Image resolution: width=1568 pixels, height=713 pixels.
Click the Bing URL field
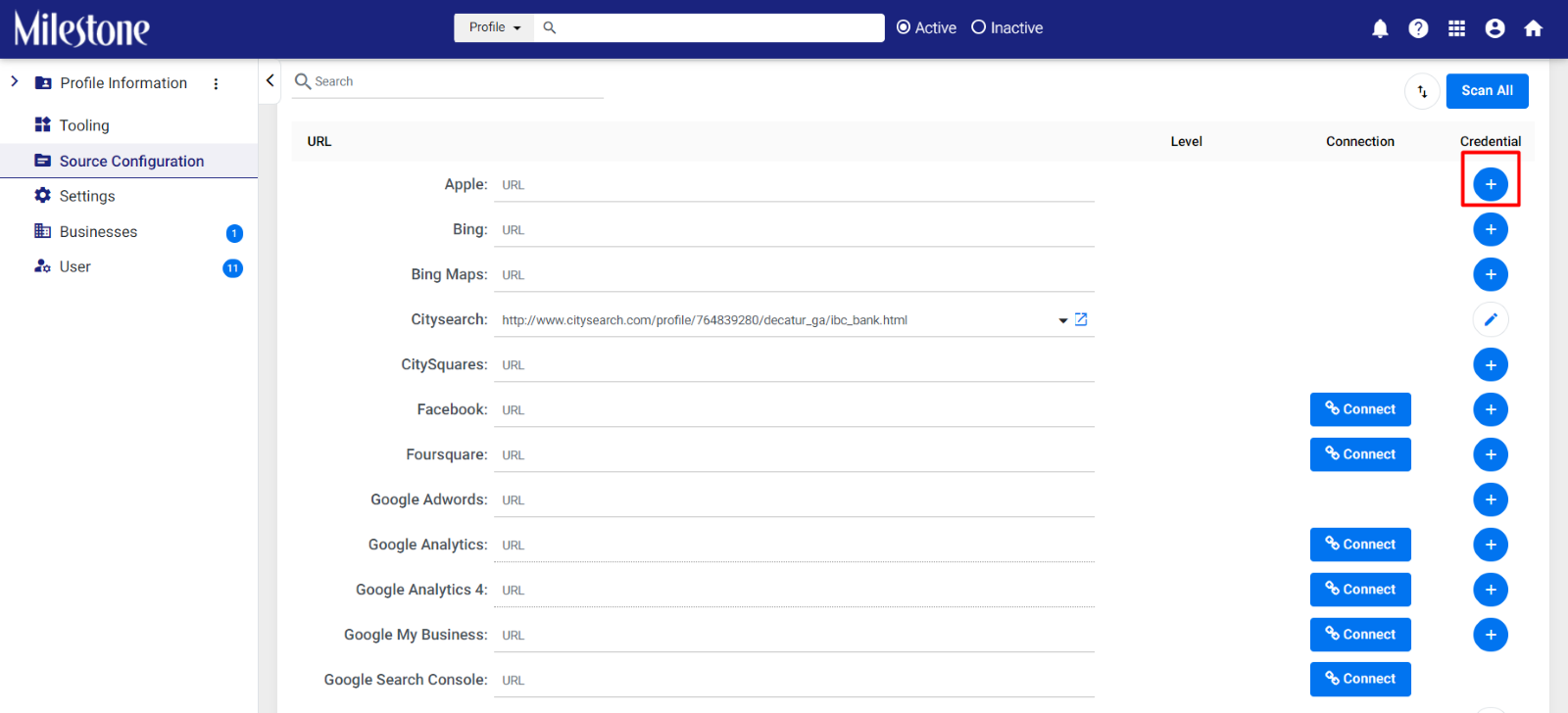[794, 230]
